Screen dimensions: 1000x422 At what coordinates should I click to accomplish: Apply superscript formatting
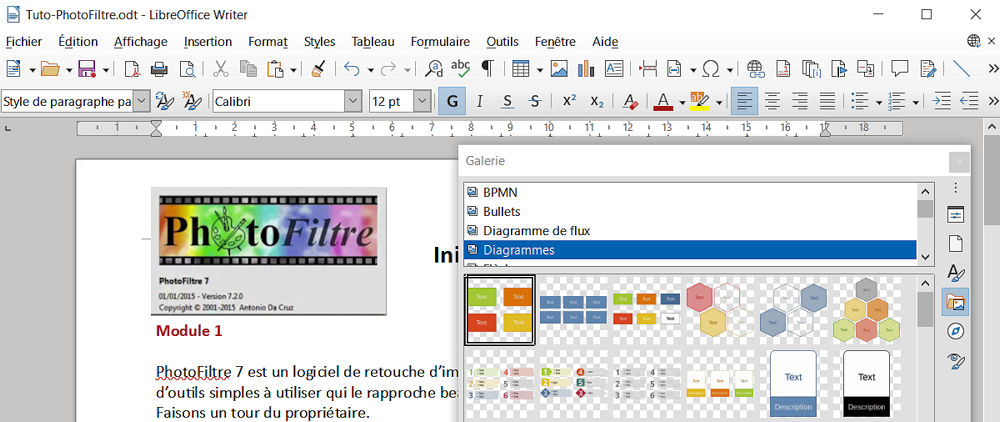pos(570,101)
